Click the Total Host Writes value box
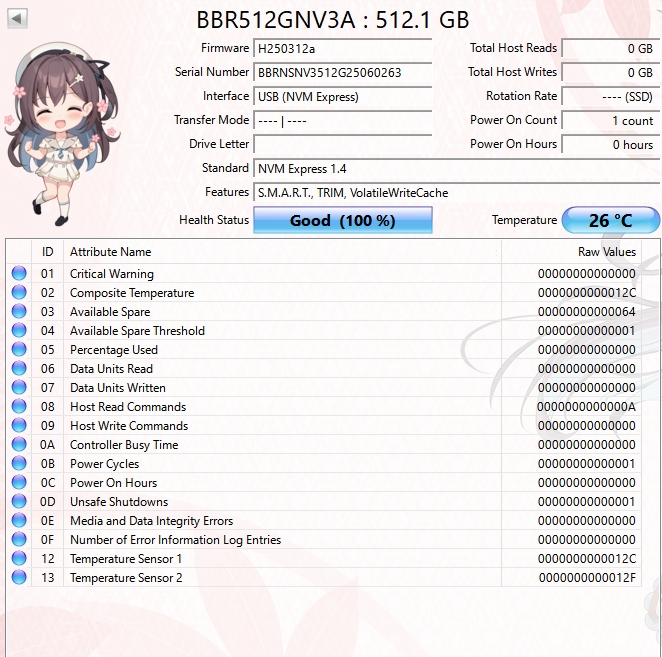The image size is (662, 657). 610,73
